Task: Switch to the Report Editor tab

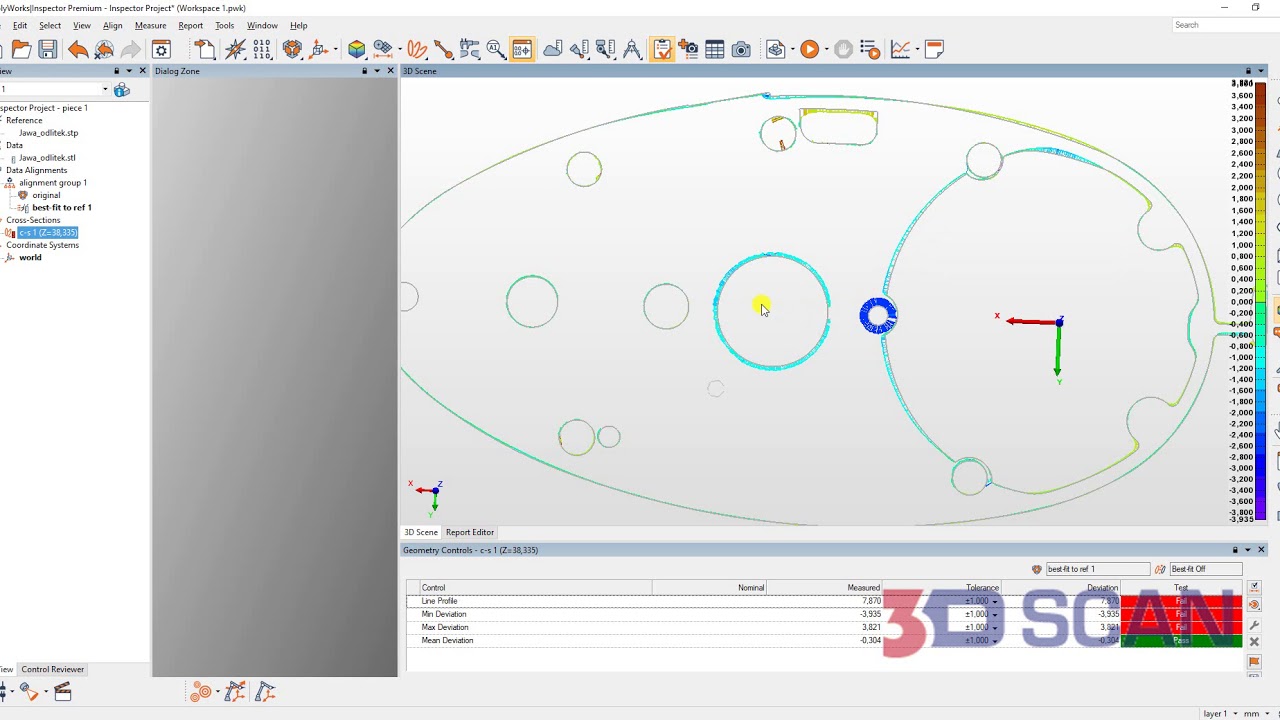Action: tap(469, 532)
